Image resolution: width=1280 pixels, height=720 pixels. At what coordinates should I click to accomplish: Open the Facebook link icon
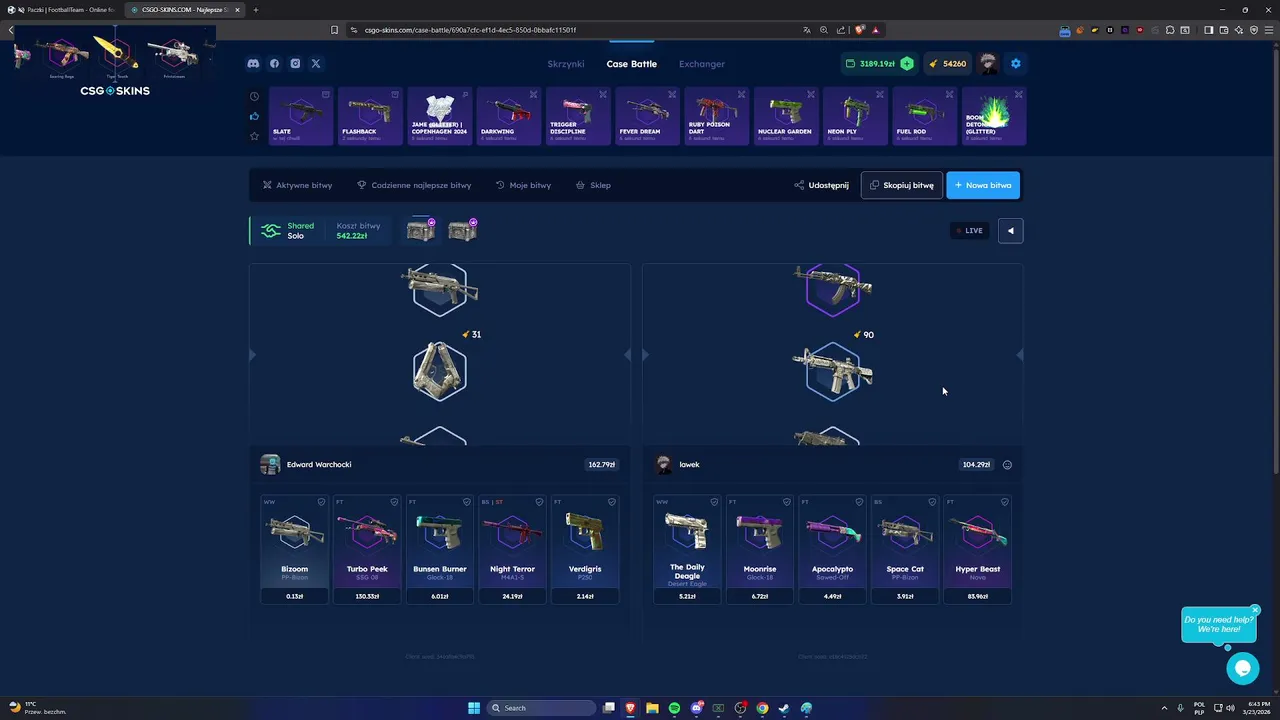coord(274,64)
